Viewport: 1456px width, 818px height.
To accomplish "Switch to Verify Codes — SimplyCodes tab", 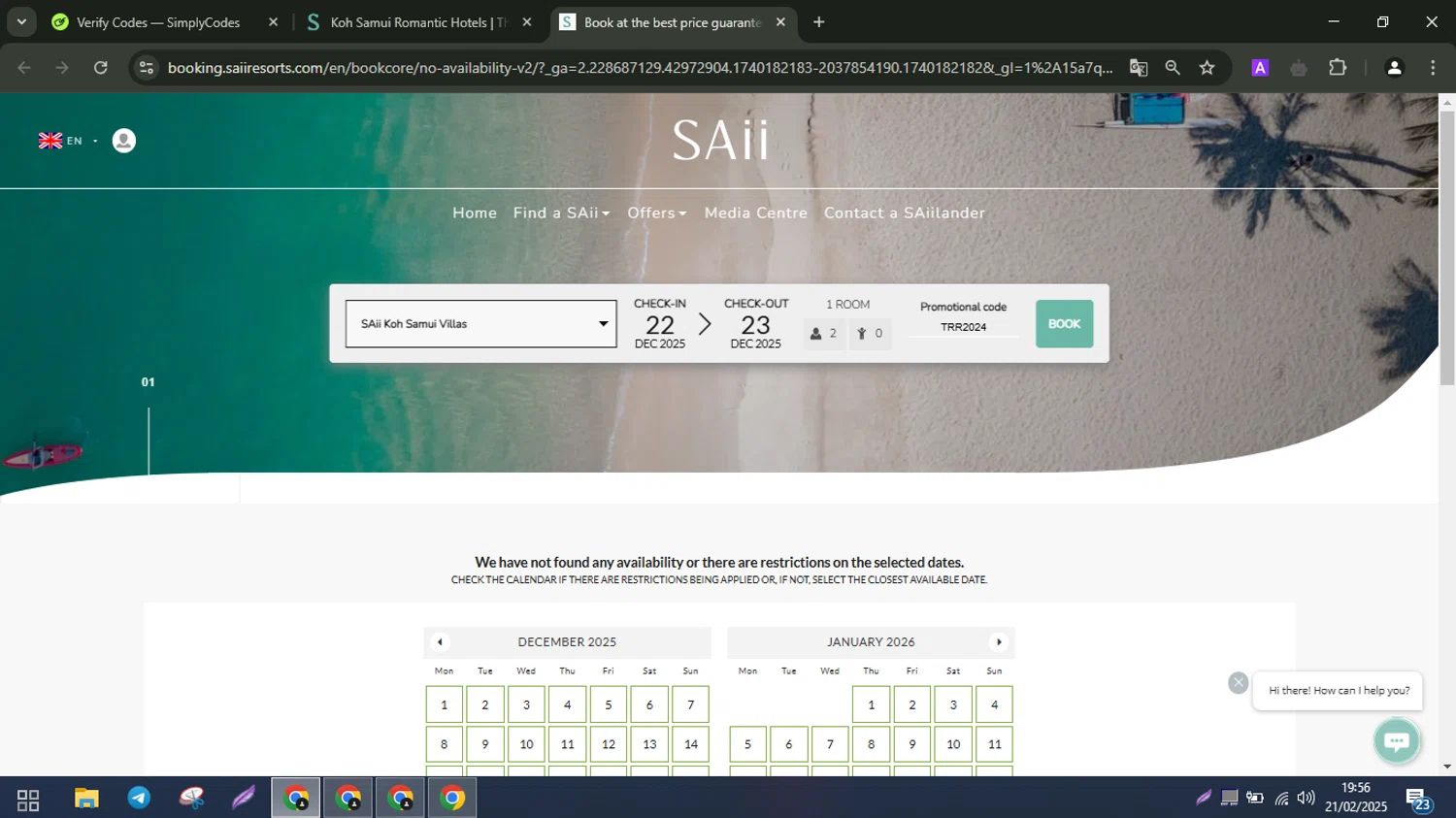I will pyautogui.click(x=158, y=22).
